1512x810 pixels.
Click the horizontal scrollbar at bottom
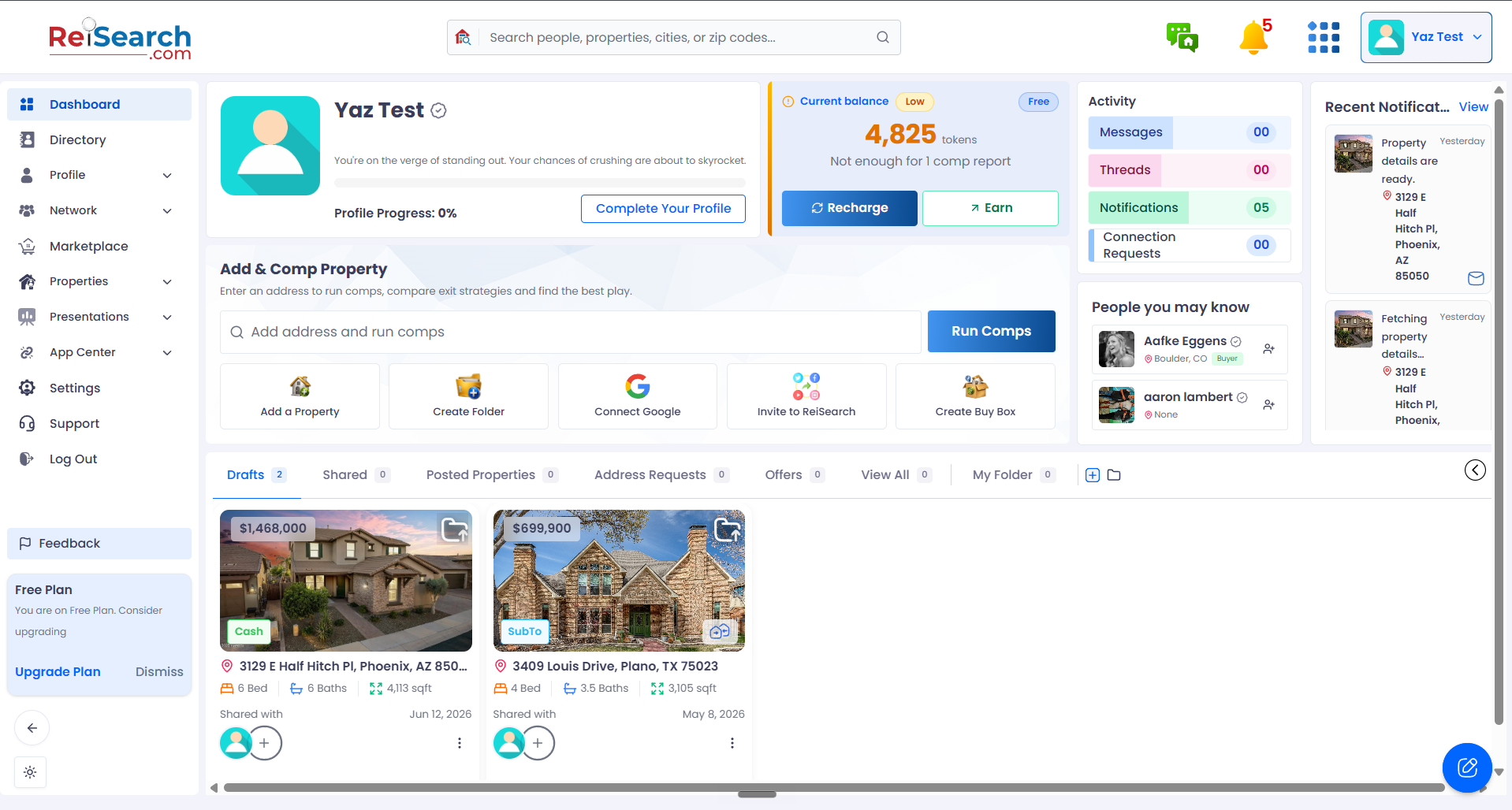point(833,788)
